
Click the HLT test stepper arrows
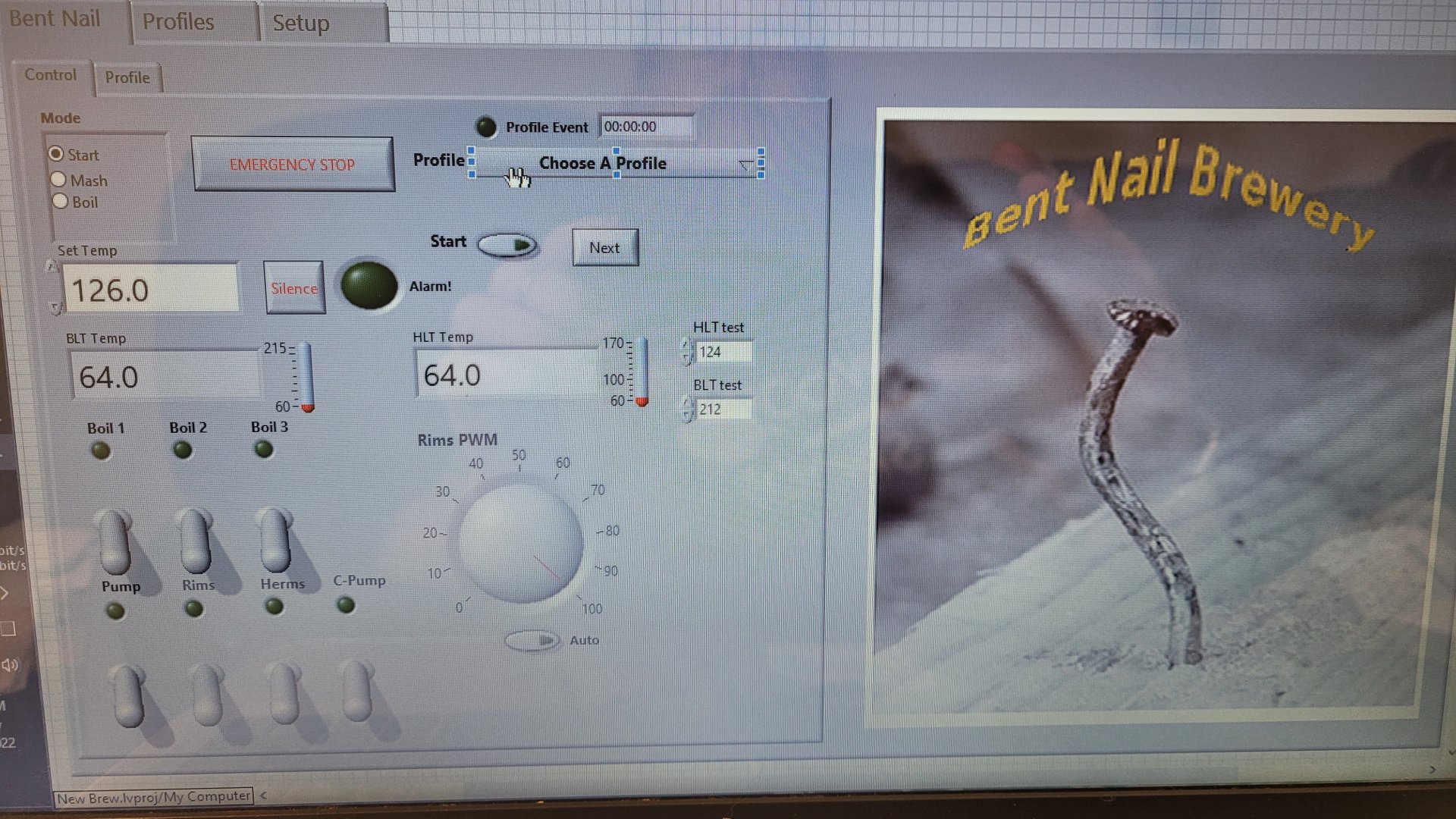(687, 352)
